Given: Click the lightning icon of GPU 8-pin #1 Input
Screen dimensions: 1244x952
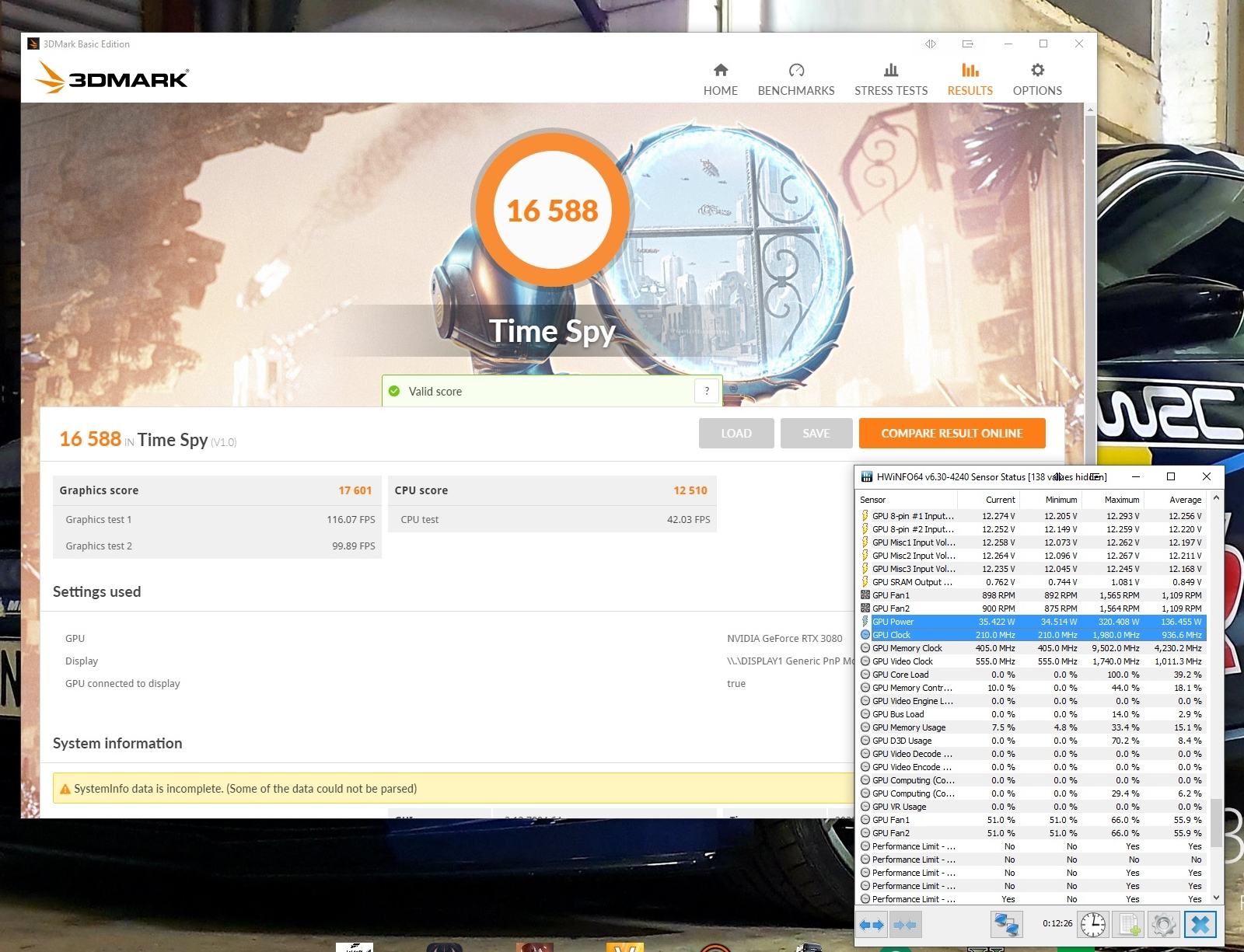Looking at the screenshot, I should [x=865, y=516].
